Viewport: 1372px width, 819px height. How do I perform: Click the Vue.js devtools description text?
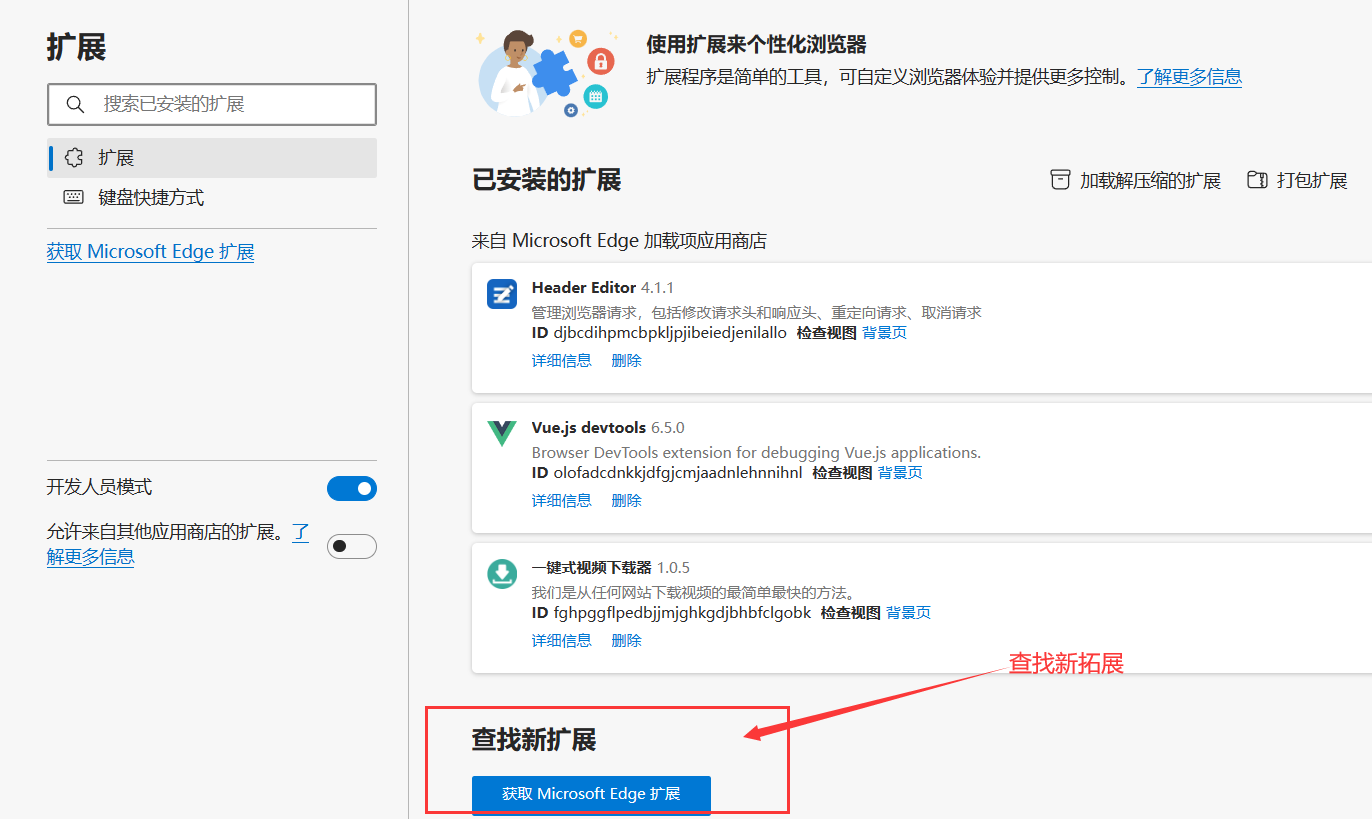pos(756,453)
